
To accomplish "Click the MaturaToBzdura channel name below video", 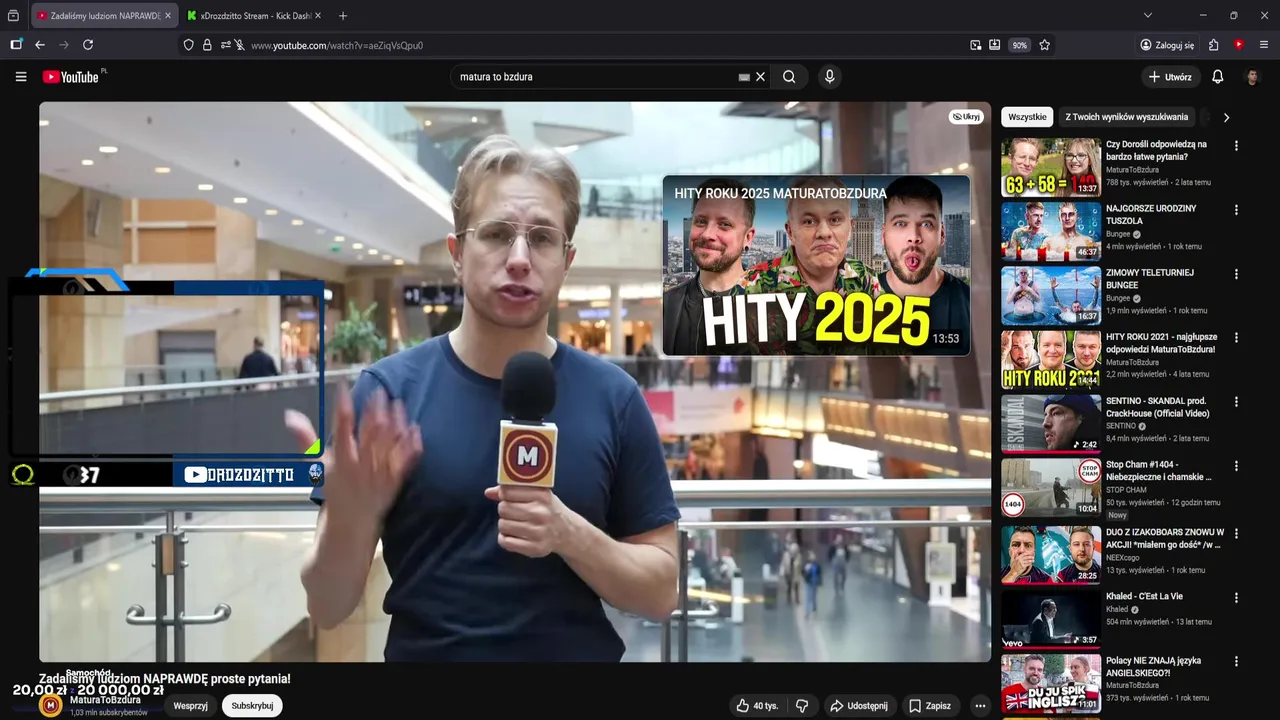I will coord(105,700).
